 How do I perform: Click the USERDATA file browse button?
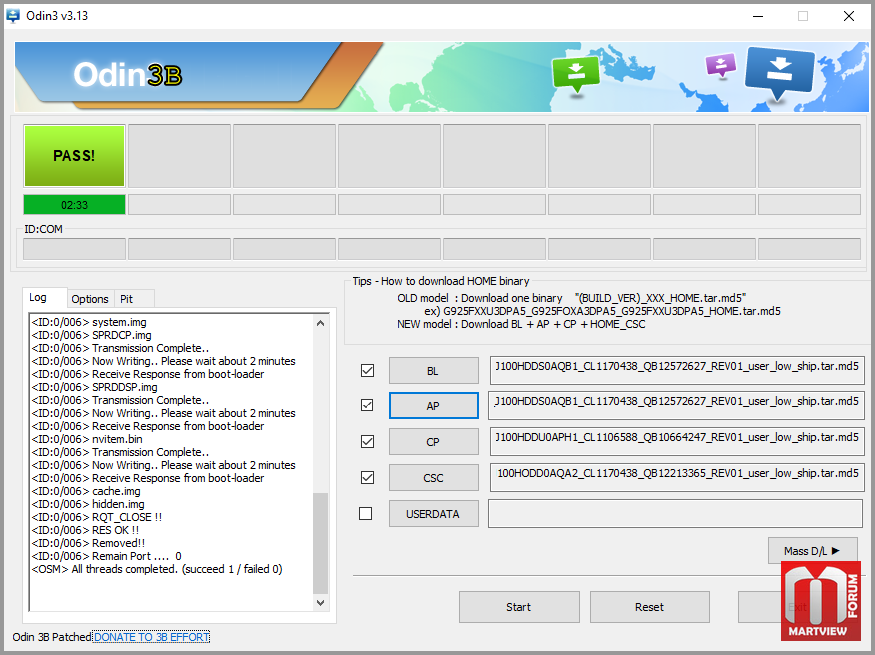coord(434,514)
